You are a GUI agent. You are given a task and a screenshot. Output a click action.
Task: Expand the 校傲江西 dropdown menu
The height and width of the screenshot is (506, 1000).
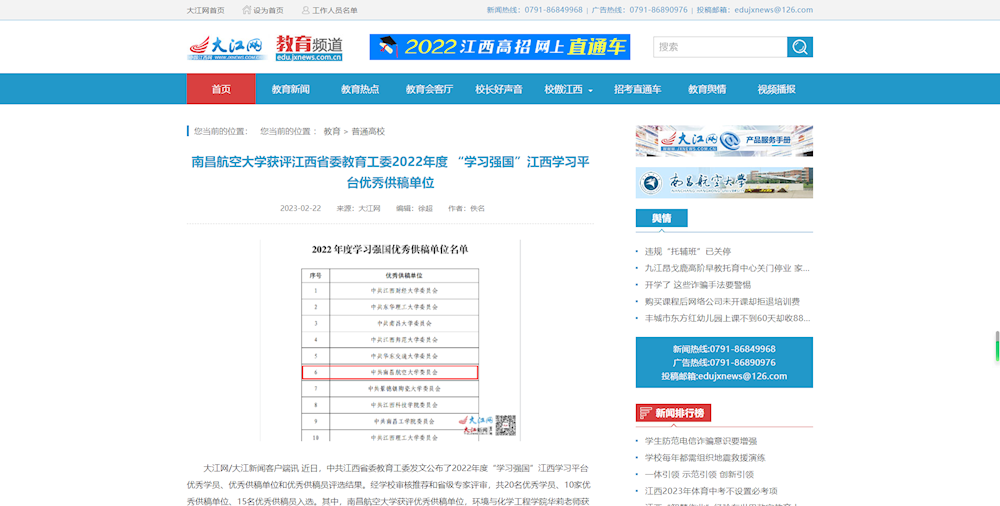568,89
